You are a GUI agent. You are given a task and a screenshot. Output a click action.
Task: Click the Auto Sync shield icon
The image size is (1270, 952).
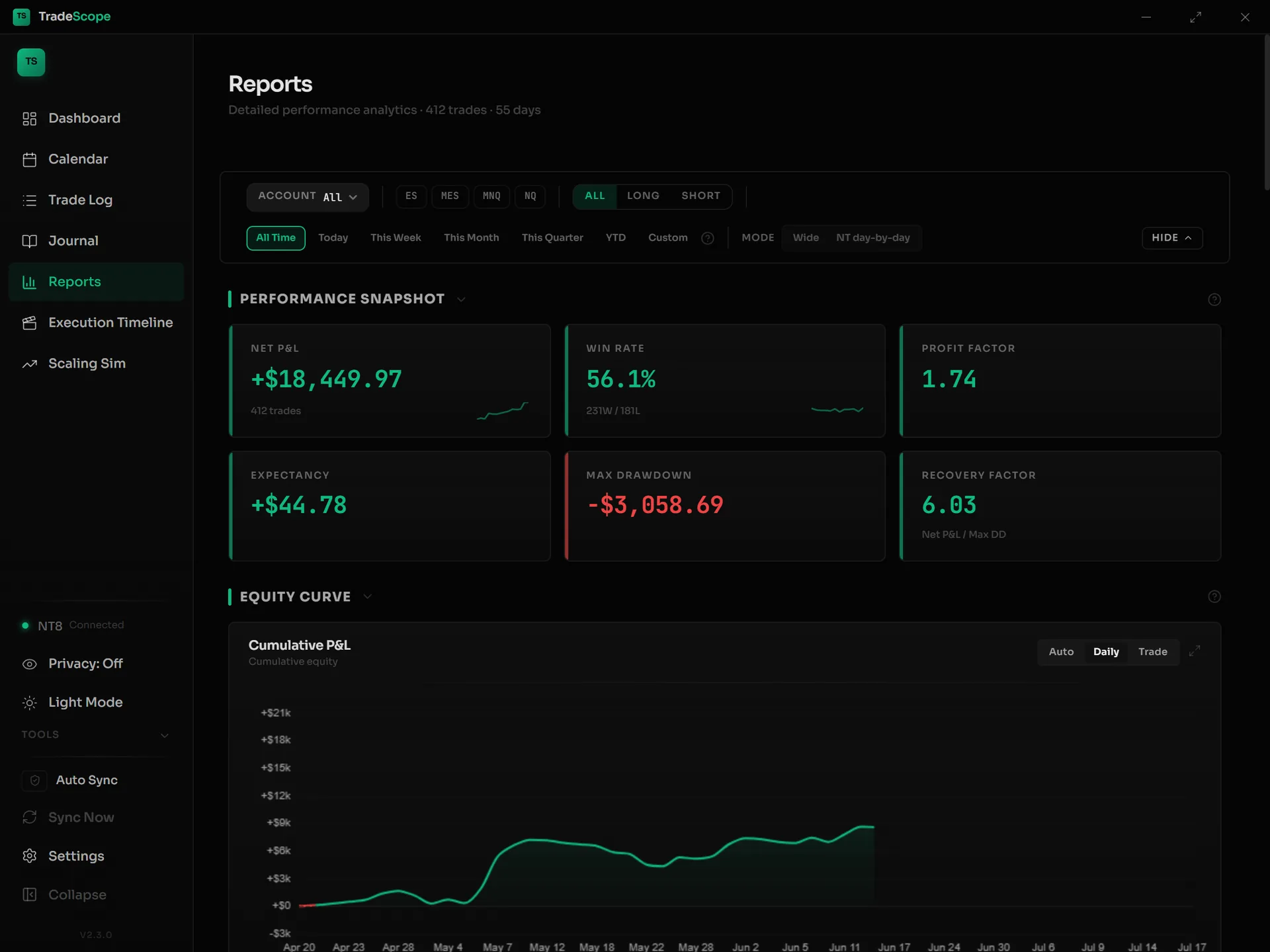(x=35, y=781)
